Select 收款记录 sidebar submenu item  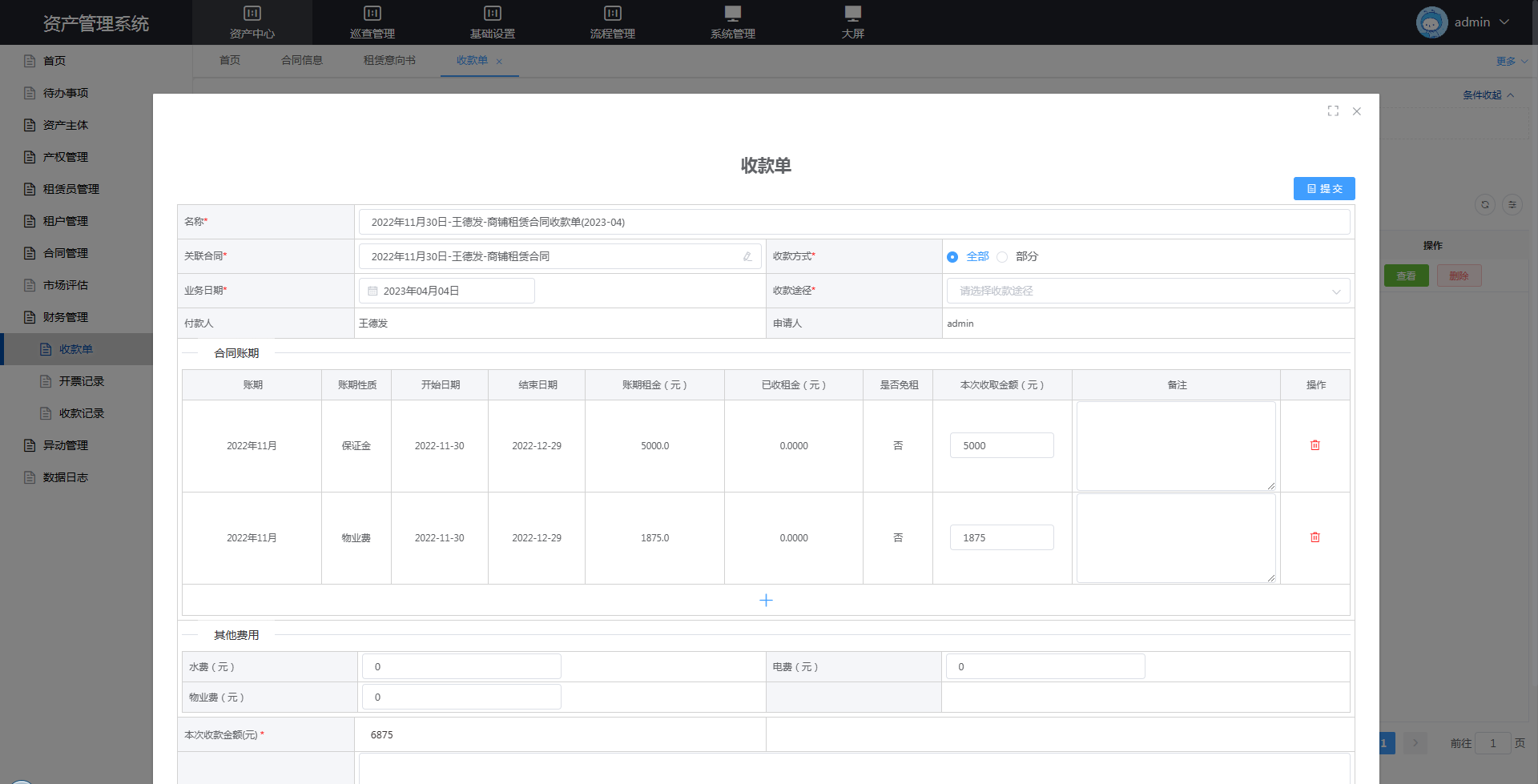pyautogui.click(x=82, y=413)
